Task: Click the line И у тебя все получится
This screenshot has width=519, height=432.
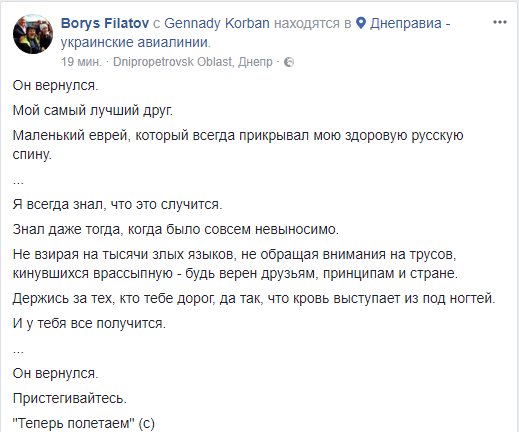Action: pyautogui.click(x=89, y=323)
